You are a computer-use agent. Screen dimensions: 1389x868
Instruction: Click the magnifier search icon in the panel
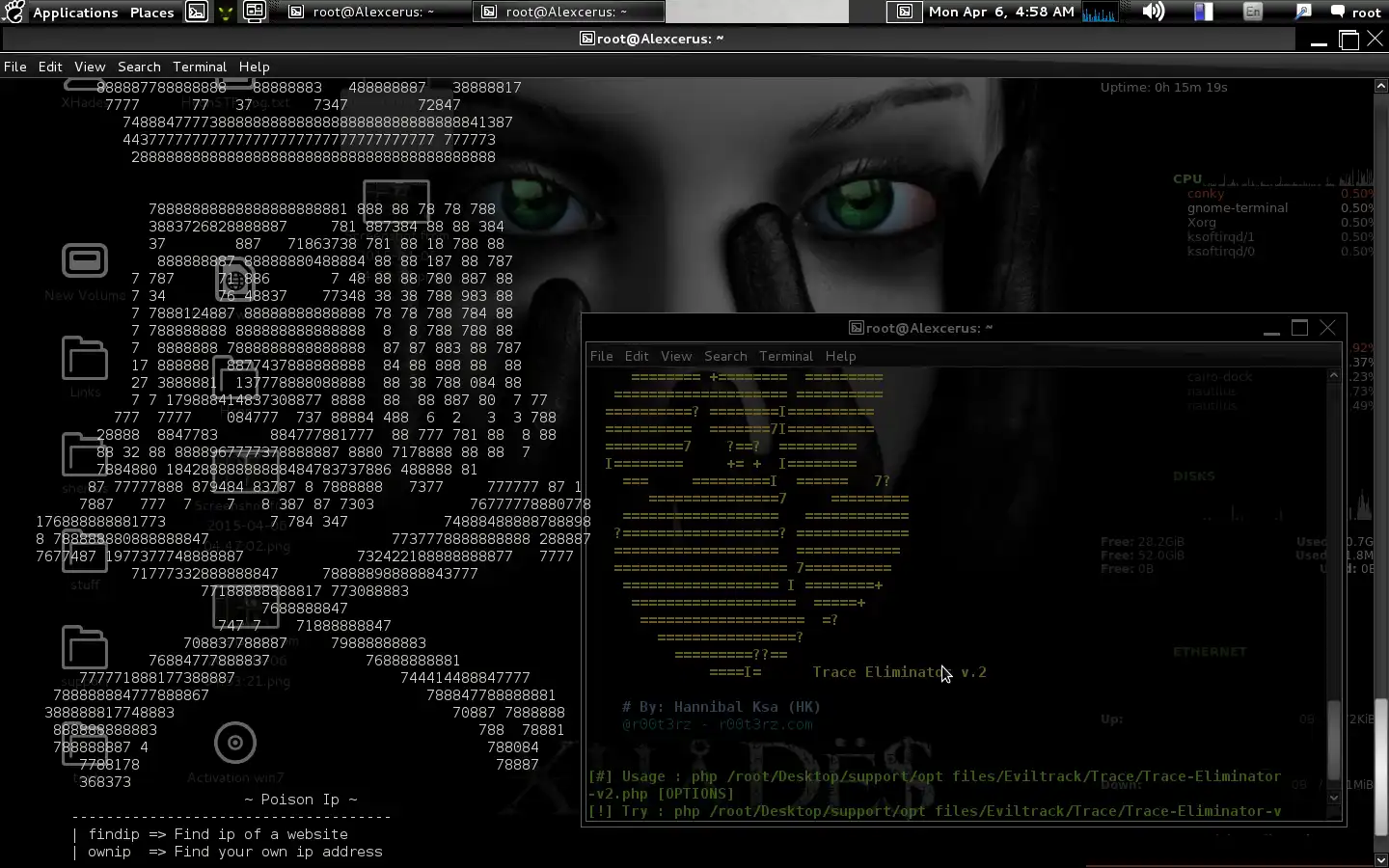pos(1303,12)
